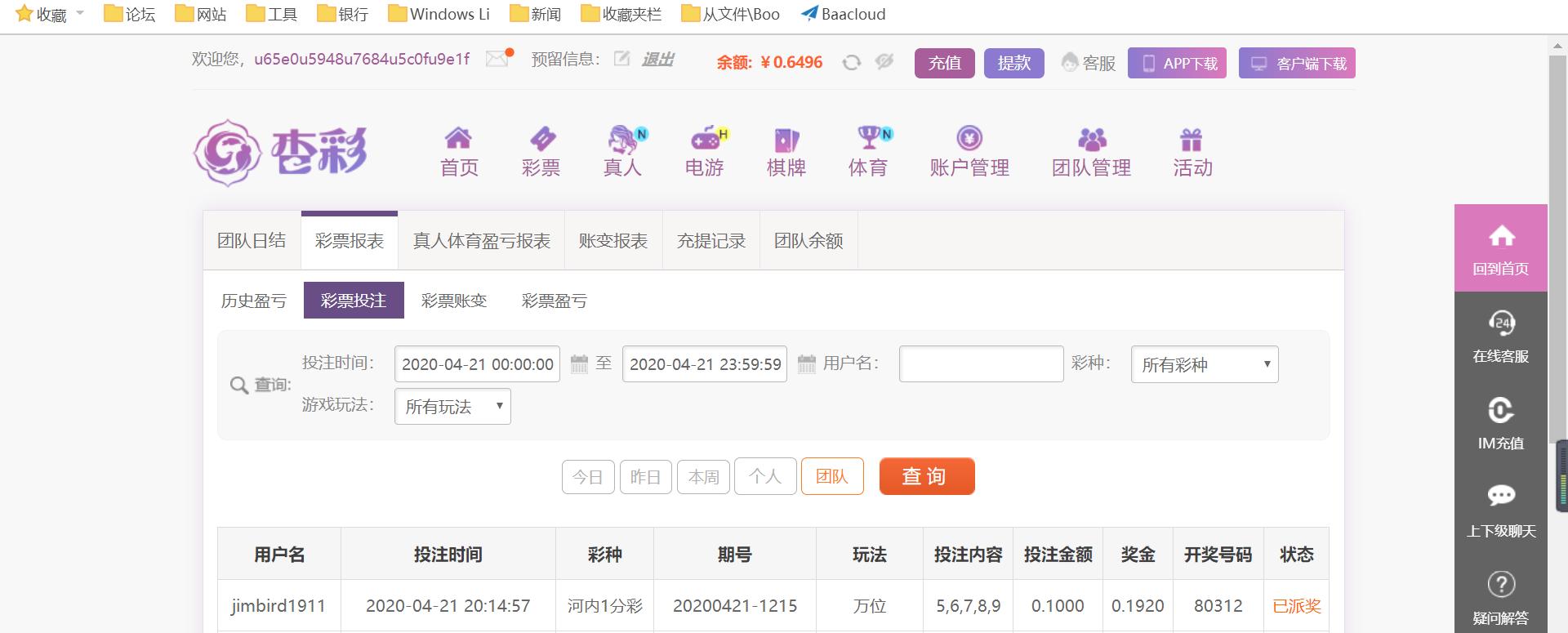Screen dimensions: 1568x633
Task: Switch to 账变报表 tab
Action: [x=613, y=241]
